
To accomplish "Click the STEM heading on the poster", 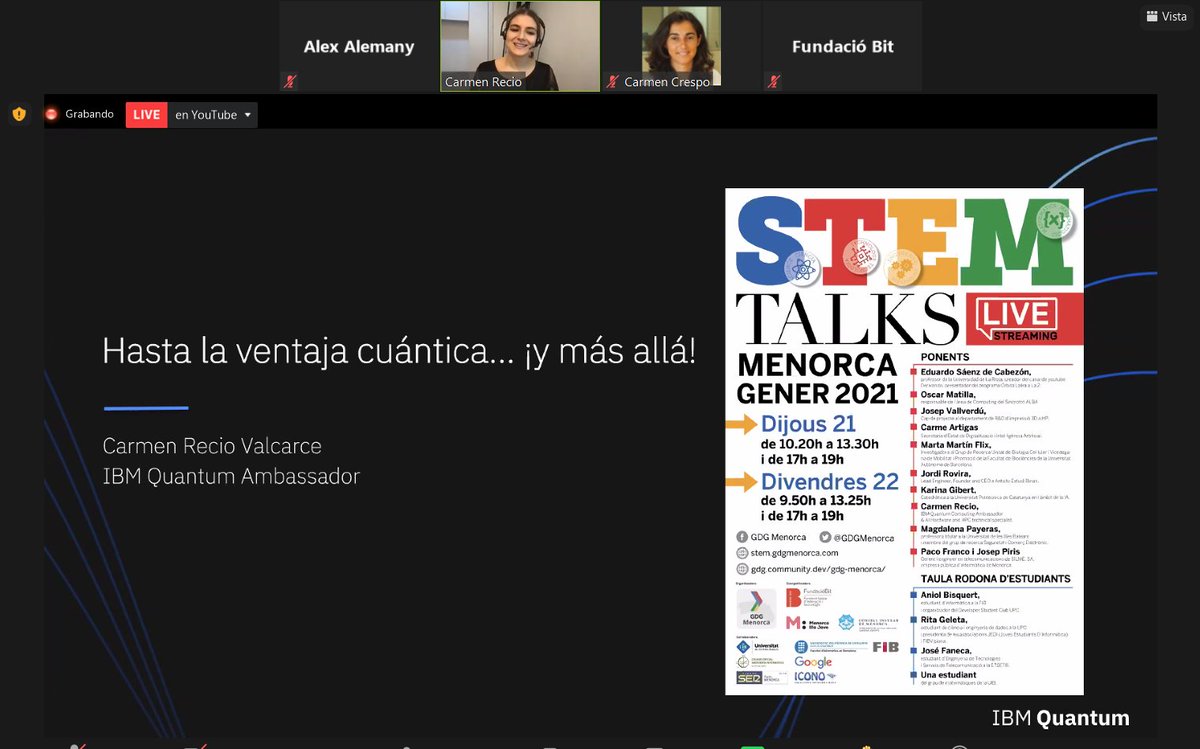I will click(x=904, y=239).
